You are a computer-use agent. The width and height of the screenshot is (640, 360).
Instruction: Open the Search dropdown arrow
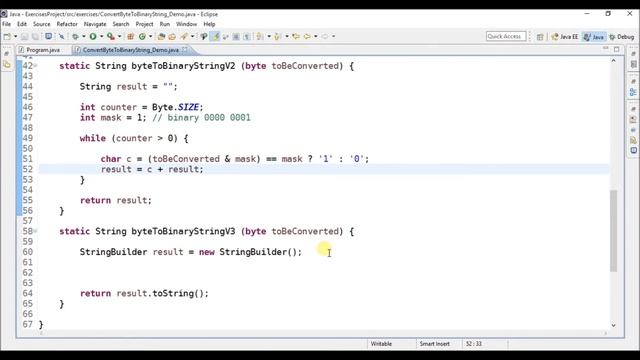(193, 36)
